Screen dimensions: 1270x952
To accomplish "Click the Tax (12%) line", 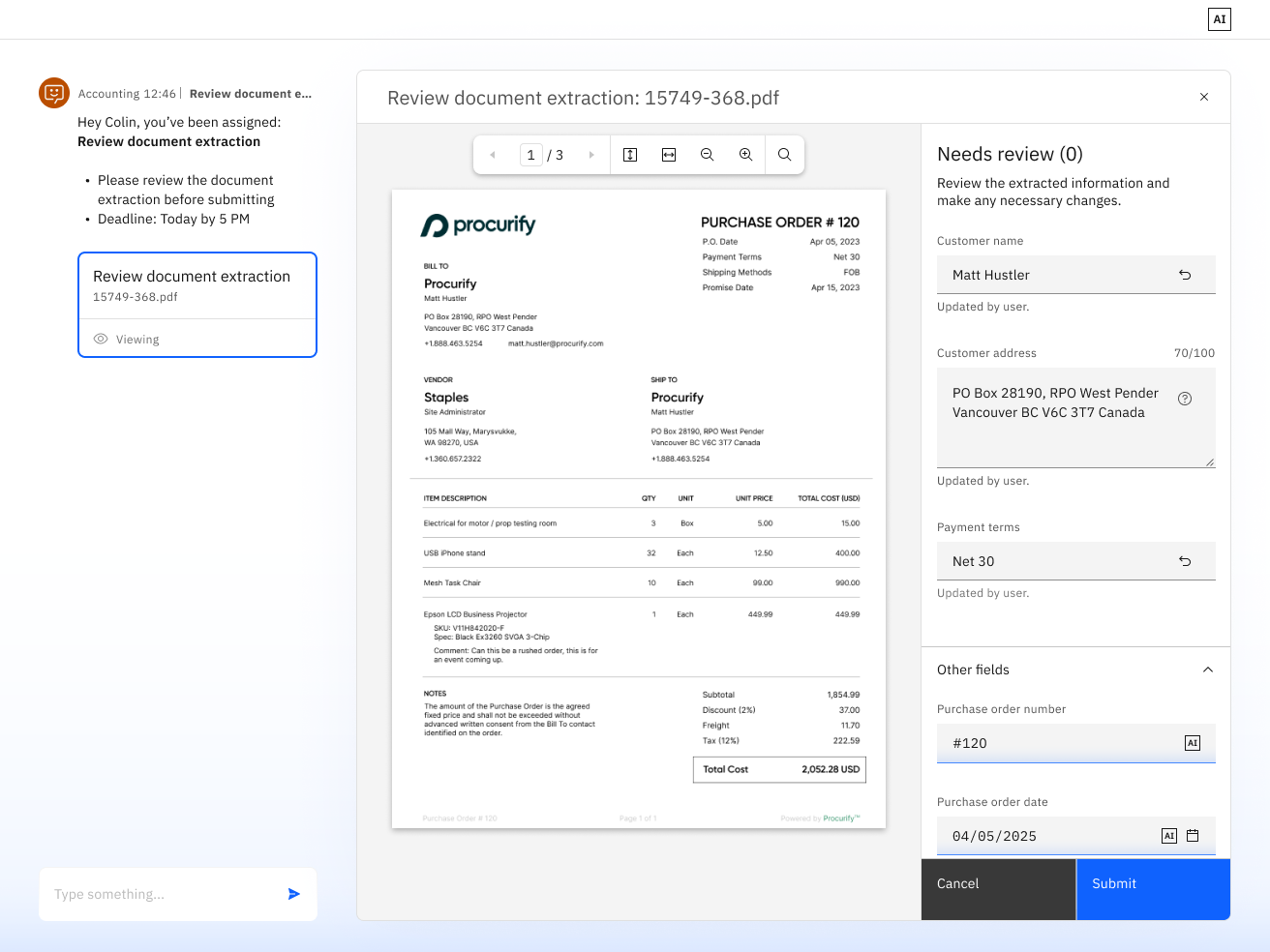I will click(x=781, y=740).
